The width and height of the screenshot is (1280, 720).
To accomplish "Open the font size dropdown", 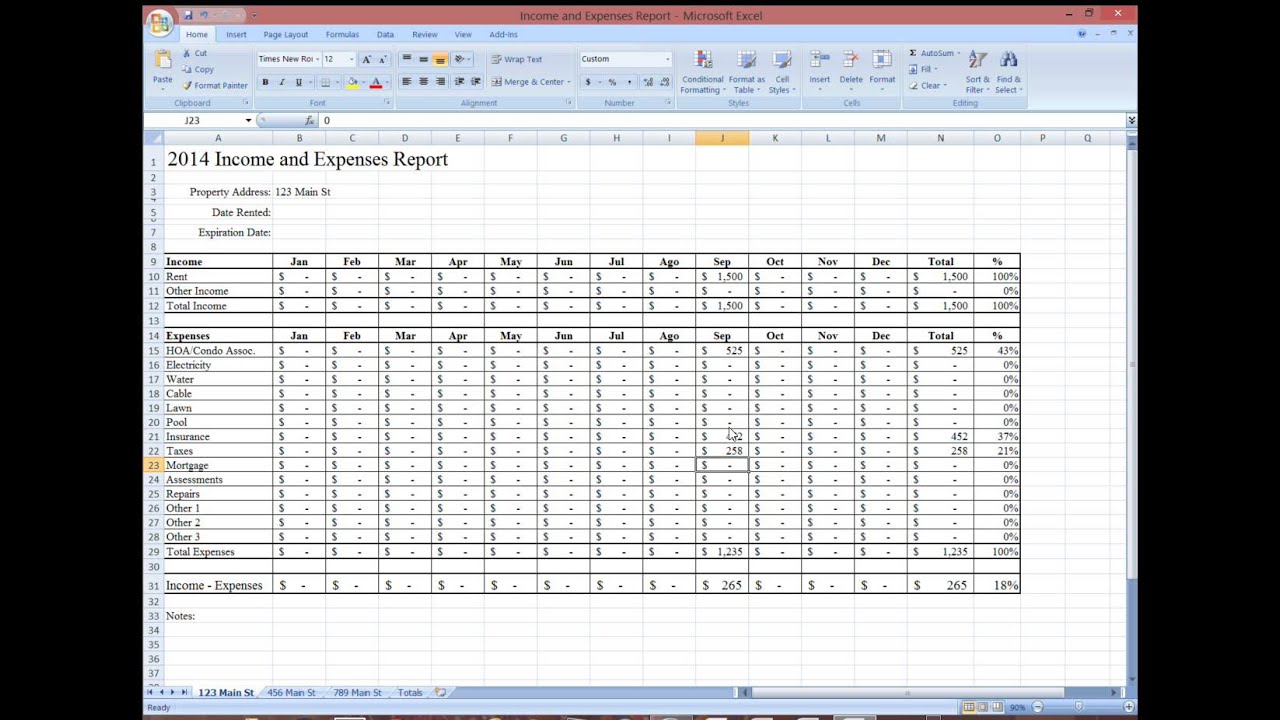I will tap(351, 59).
